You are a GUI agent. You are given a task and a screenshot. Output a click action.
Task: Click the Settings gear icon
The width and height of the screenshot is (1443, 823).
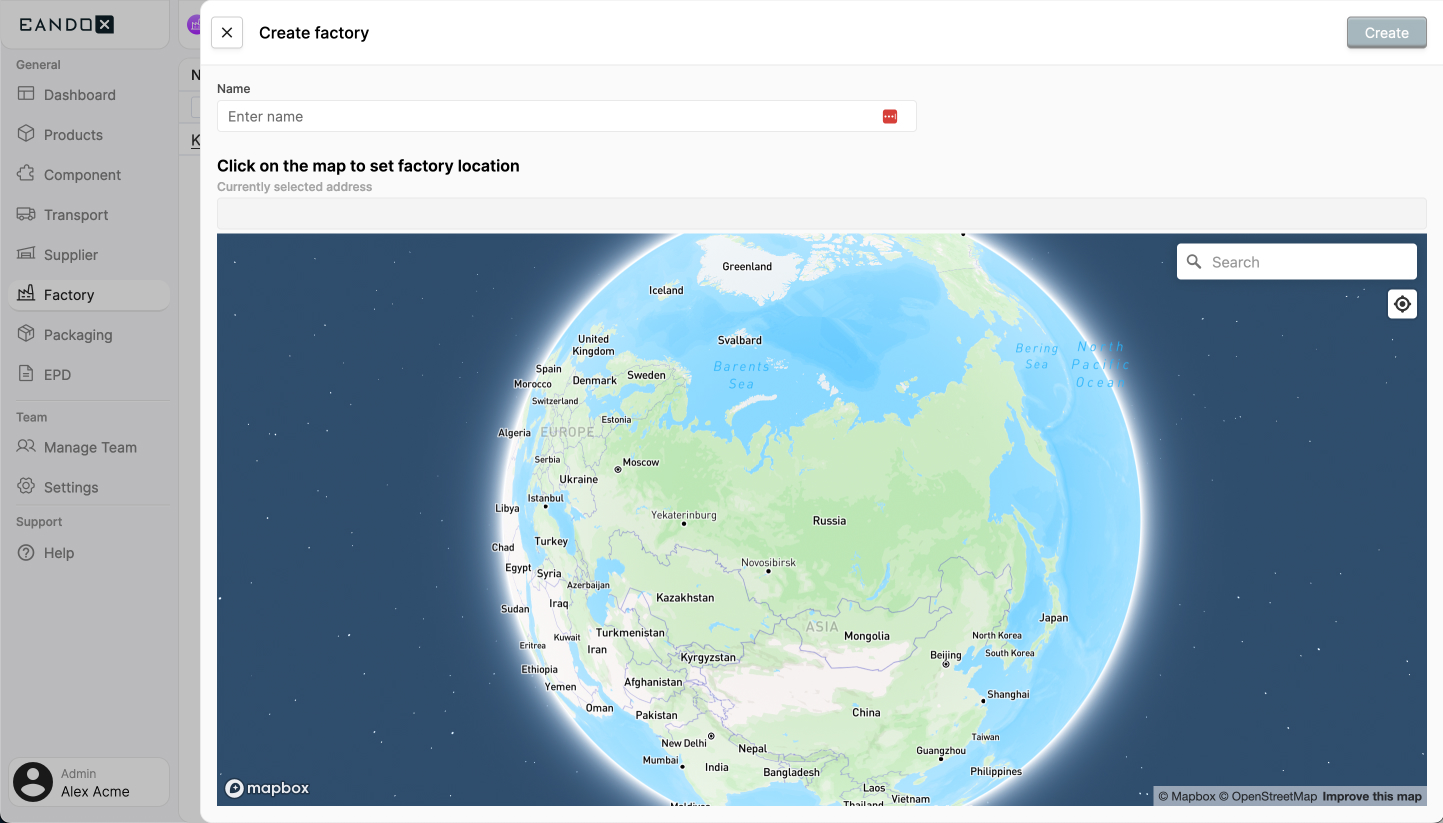[26, 487]
